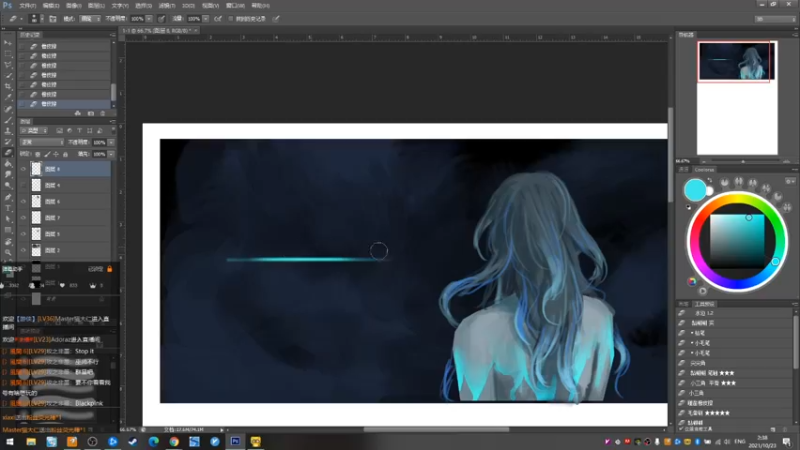The width and height of the screenshot is (800, 450).
Task: Open the 文件(F) File menu
Action: point(28,6)
